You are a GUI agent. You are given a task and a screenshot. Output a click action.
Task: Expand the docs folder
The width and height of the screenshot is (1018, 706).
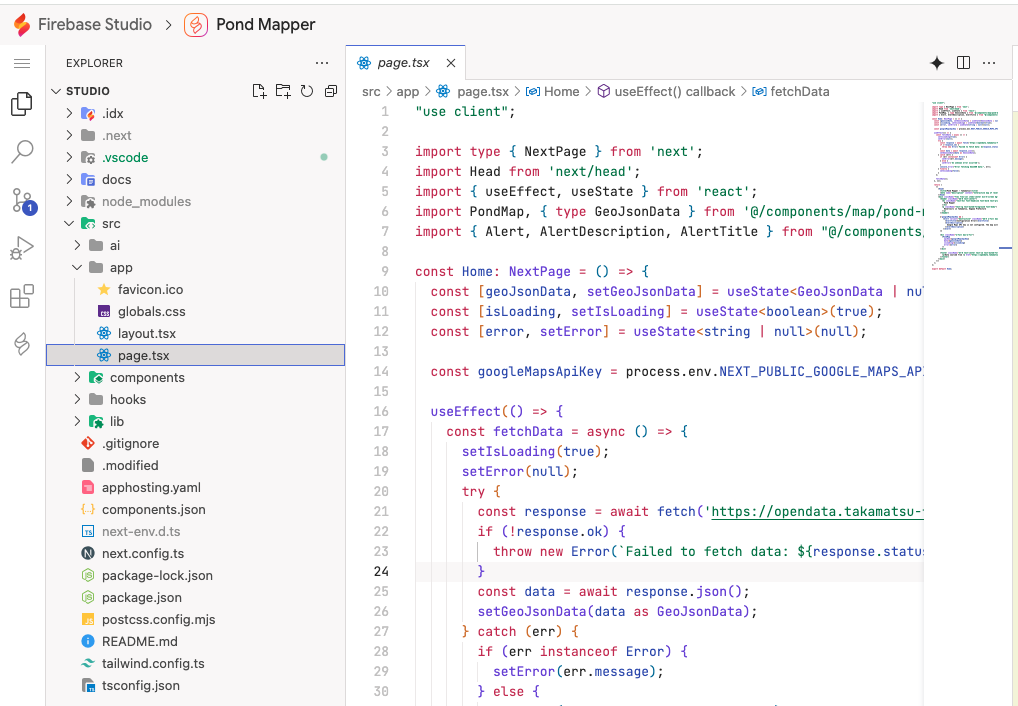click(69, 179)
